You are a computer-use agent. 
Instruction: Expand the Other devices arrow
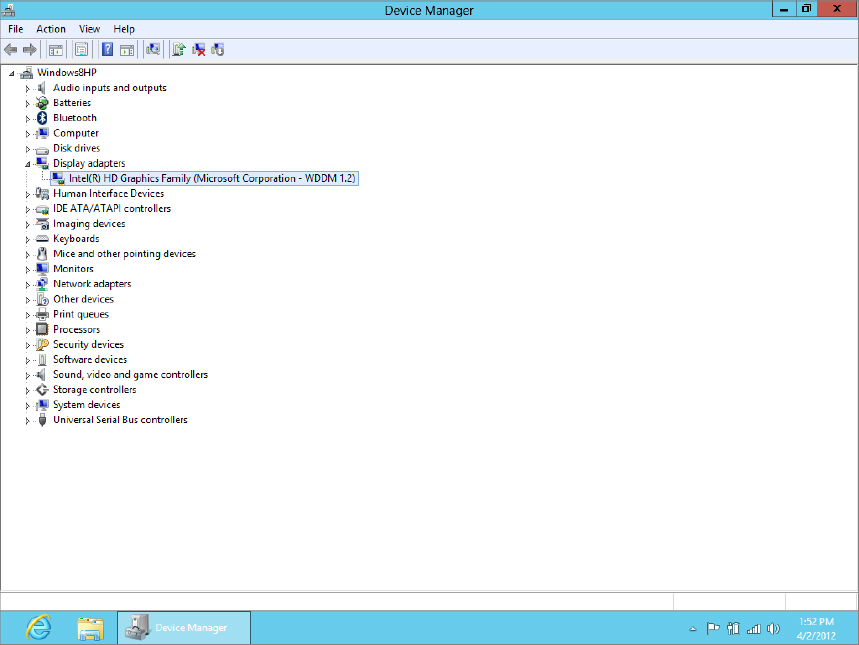27,300
